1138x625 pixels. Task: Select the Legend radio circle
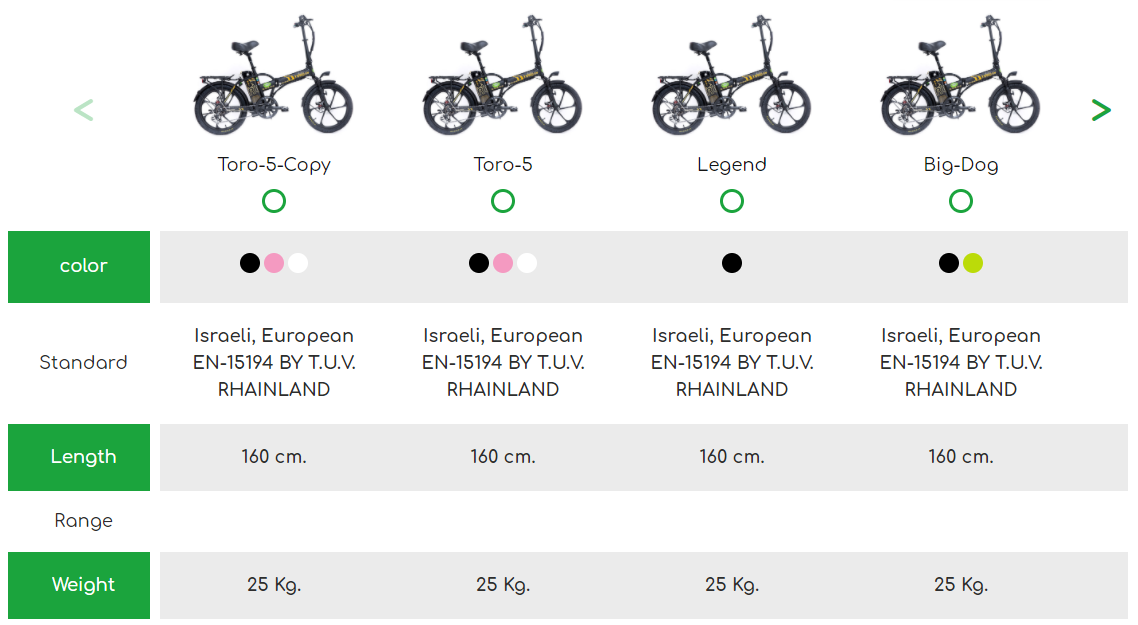click(x=732, y=201)
